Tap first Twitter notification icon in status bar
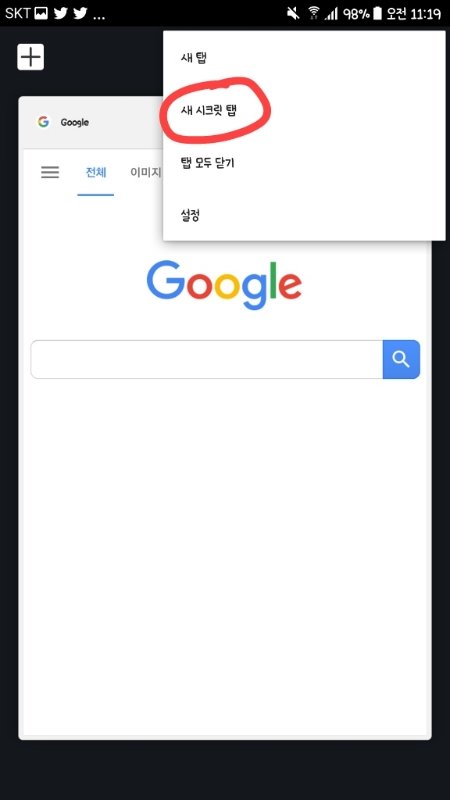 coord(61,13)
